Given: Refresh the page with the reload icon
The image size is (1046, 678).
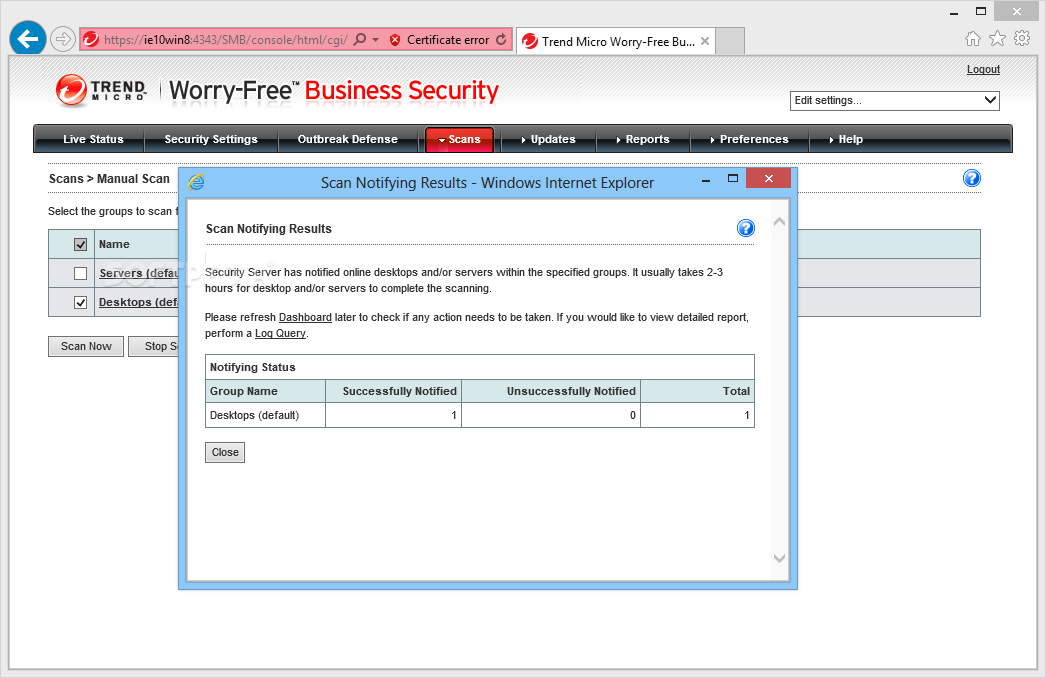Looking at the screenshot, I should tap(501, 39).
